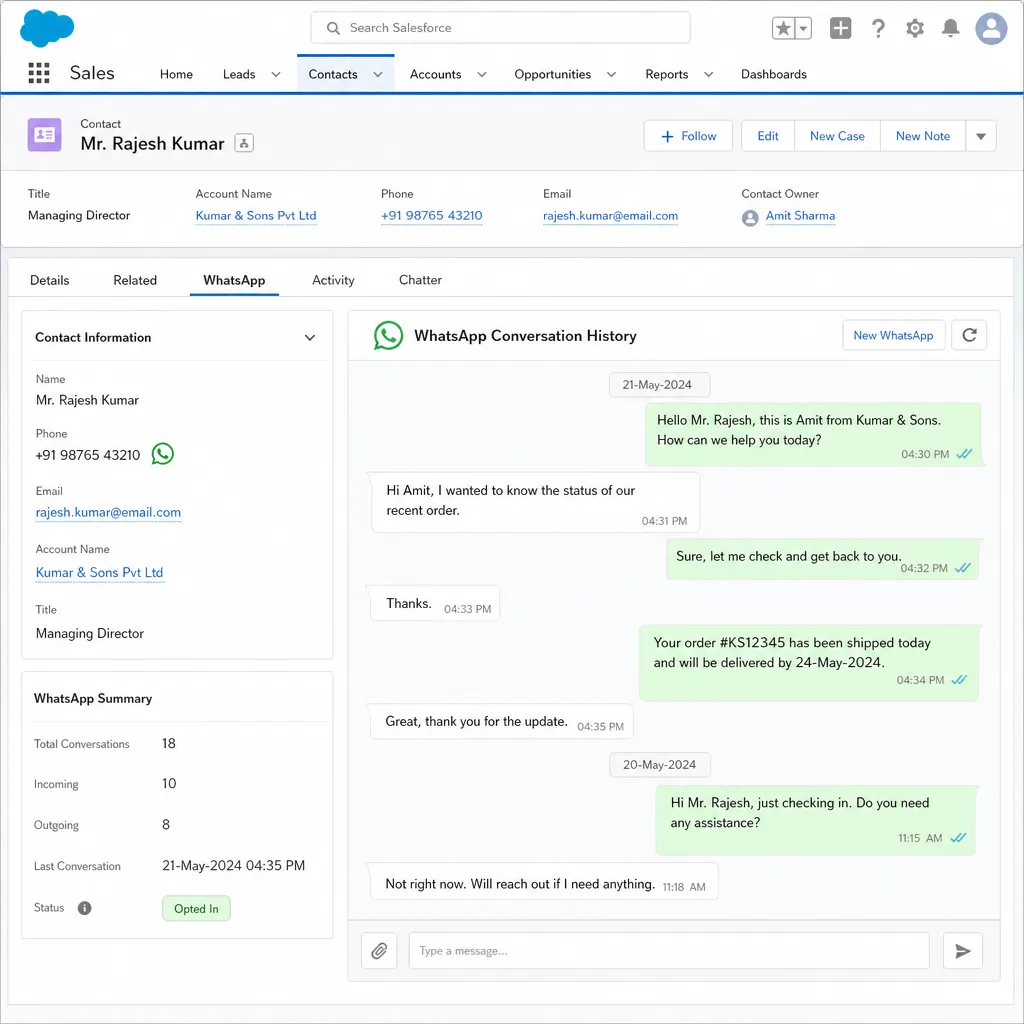The width and height of the screenshot is (1024, 1024).
Task: Click the header phone number link
Action: click(x=432, y=216)
